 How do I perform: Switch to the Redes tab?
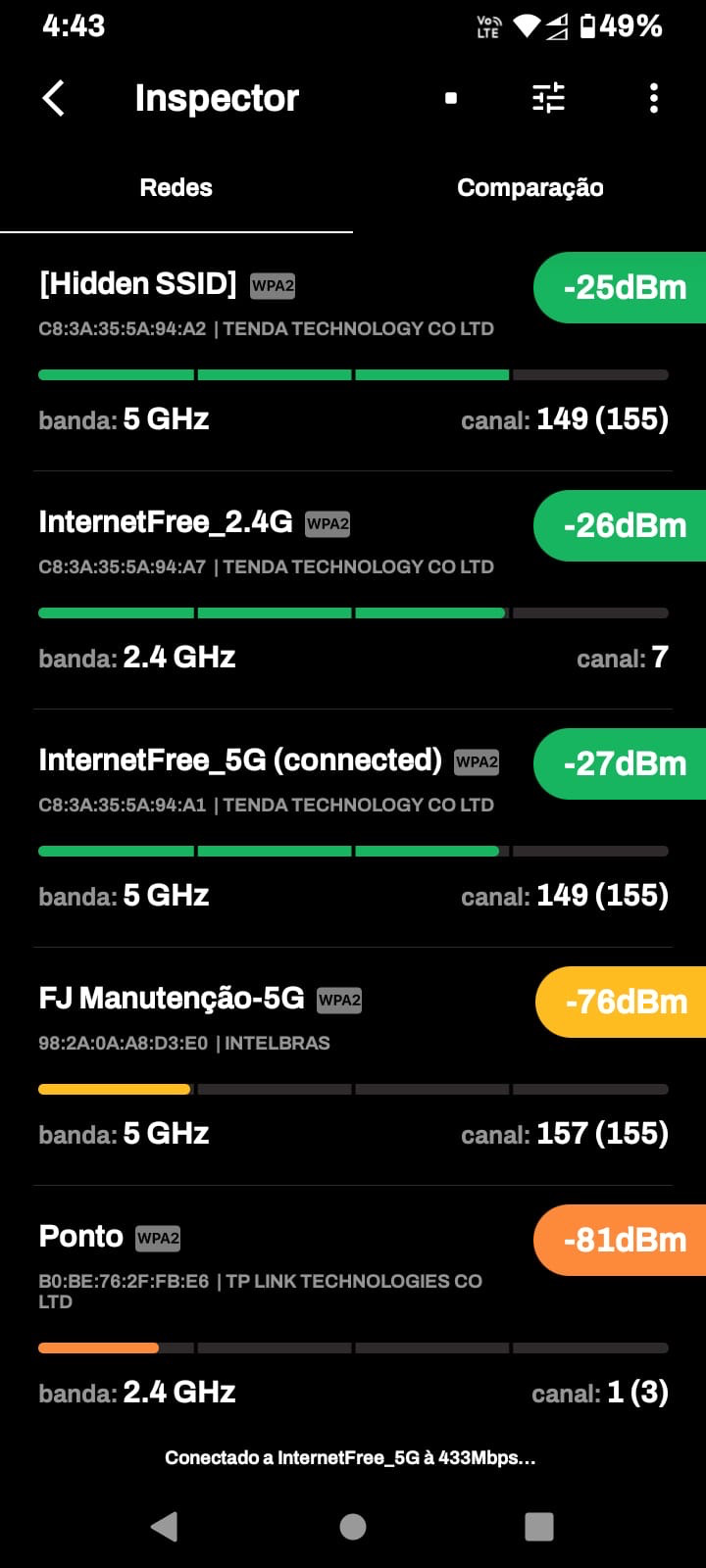176,188
